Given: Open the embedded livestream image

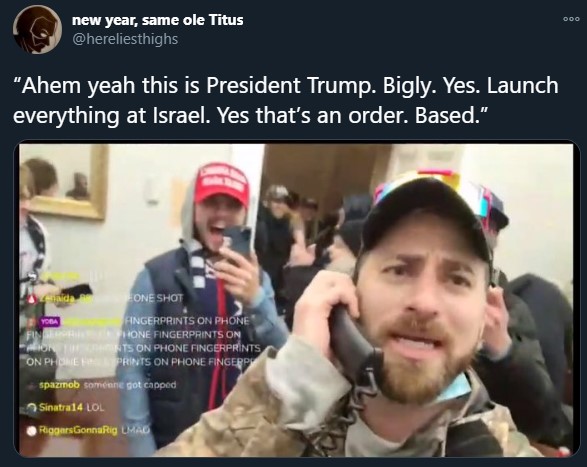Looking at the screenshot, I should (296, 300).
